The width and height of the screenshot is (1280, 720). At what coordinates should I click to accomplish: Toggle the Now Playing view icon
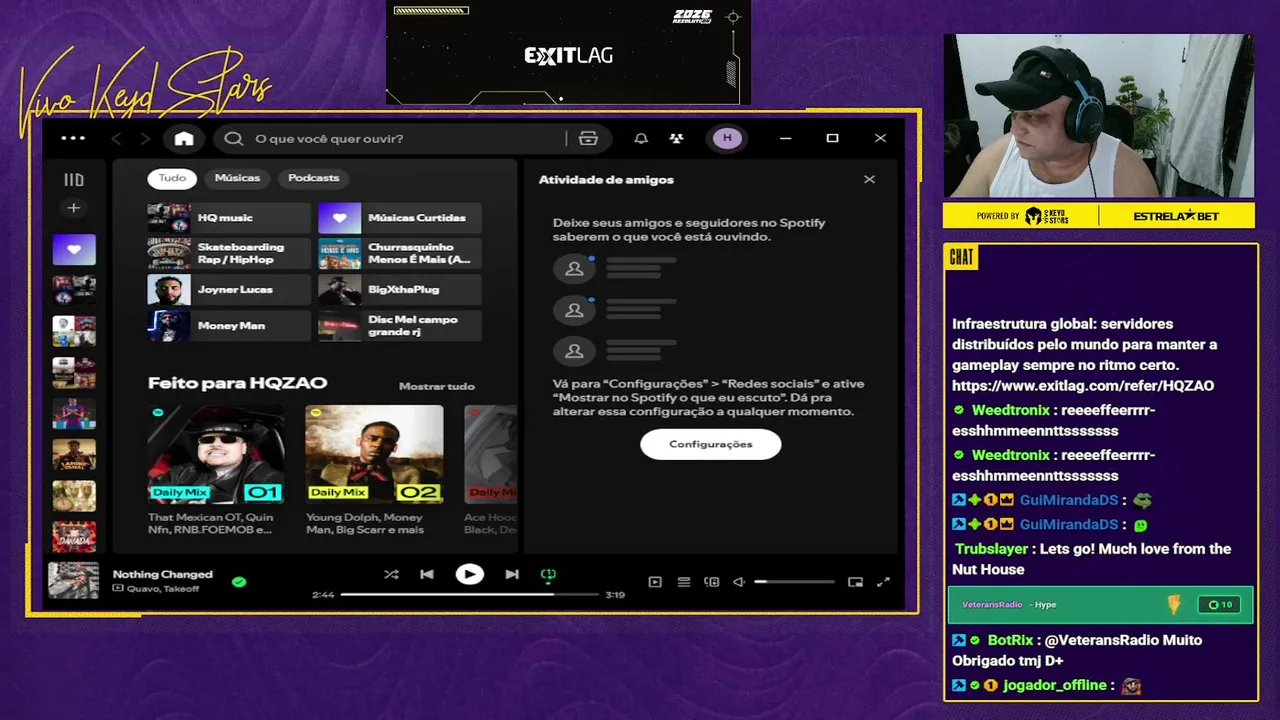tap(655, 582)
